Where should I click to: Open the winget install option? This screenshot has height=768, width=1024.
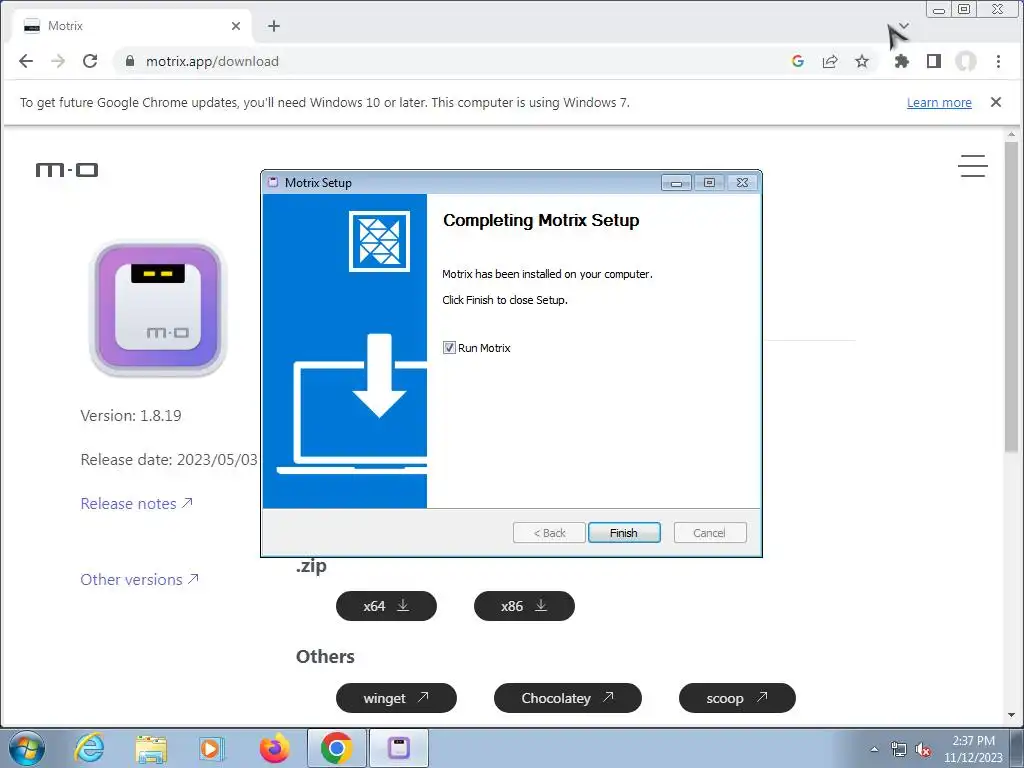coord(396,698)
